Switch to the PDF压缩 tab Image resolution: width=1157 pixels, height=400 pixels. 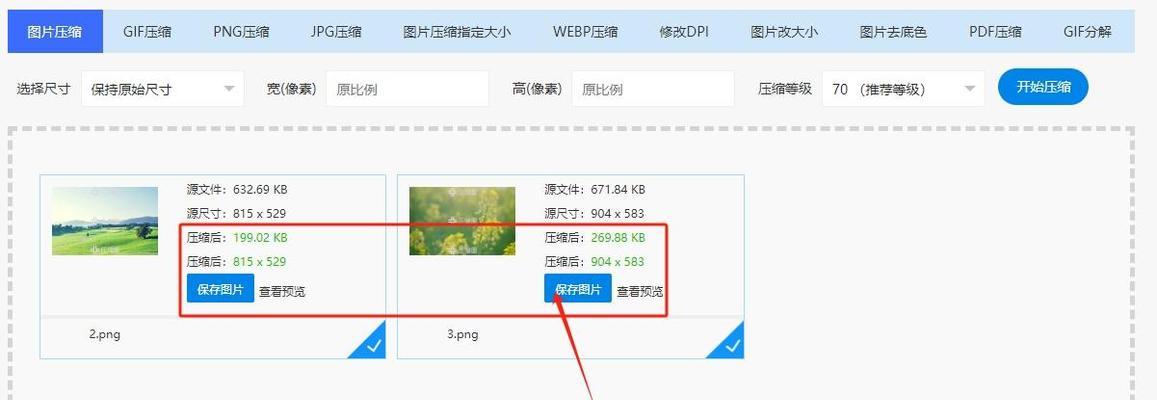[995, 32]
